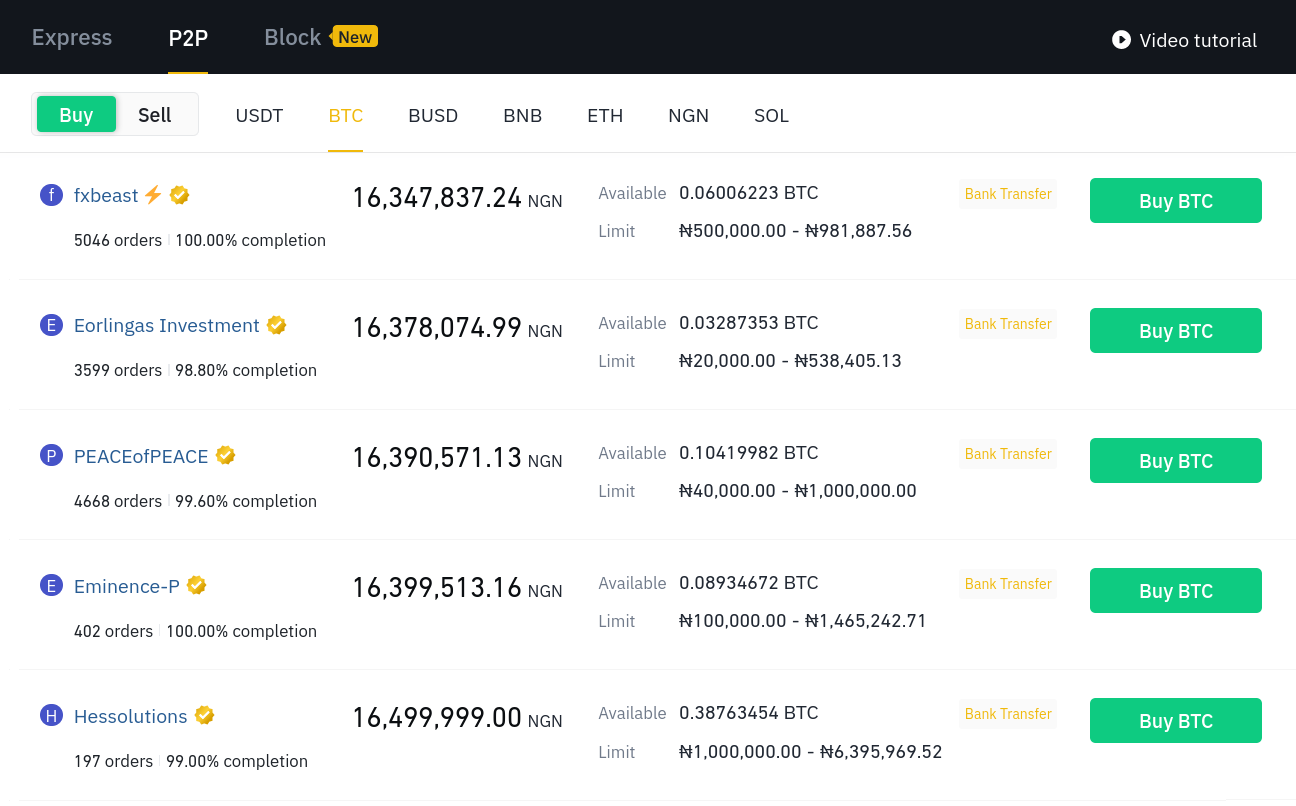Switch to the BUSD currency tab
Image resolution: width=1296 pixels, height=806 pixels.
(433, 116)
